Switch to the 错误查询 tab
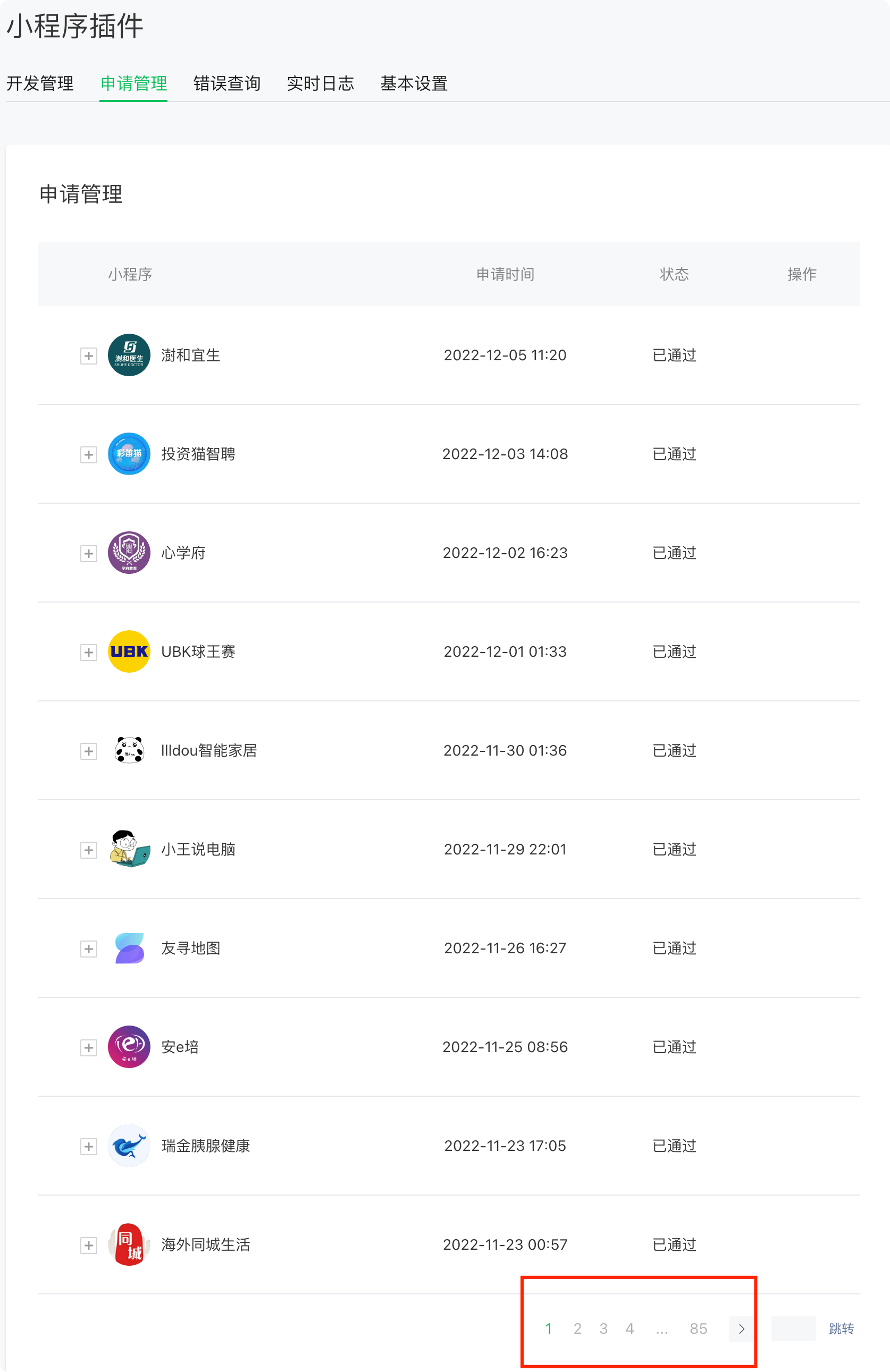Screen dimensions: 890x1372 (226, 83)
